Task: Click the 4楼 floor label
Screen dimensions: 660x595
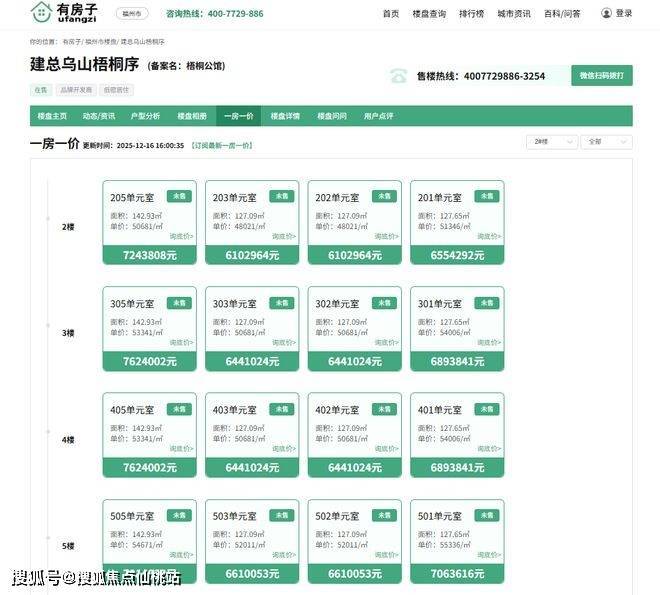Action: tap(68, 440)
